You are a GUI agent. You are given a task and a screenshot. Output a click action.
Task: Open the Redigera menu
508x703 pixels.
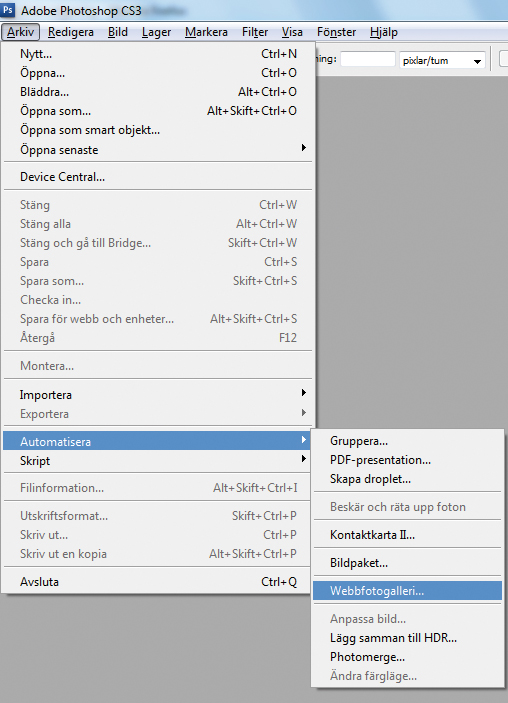pos(71,32)
